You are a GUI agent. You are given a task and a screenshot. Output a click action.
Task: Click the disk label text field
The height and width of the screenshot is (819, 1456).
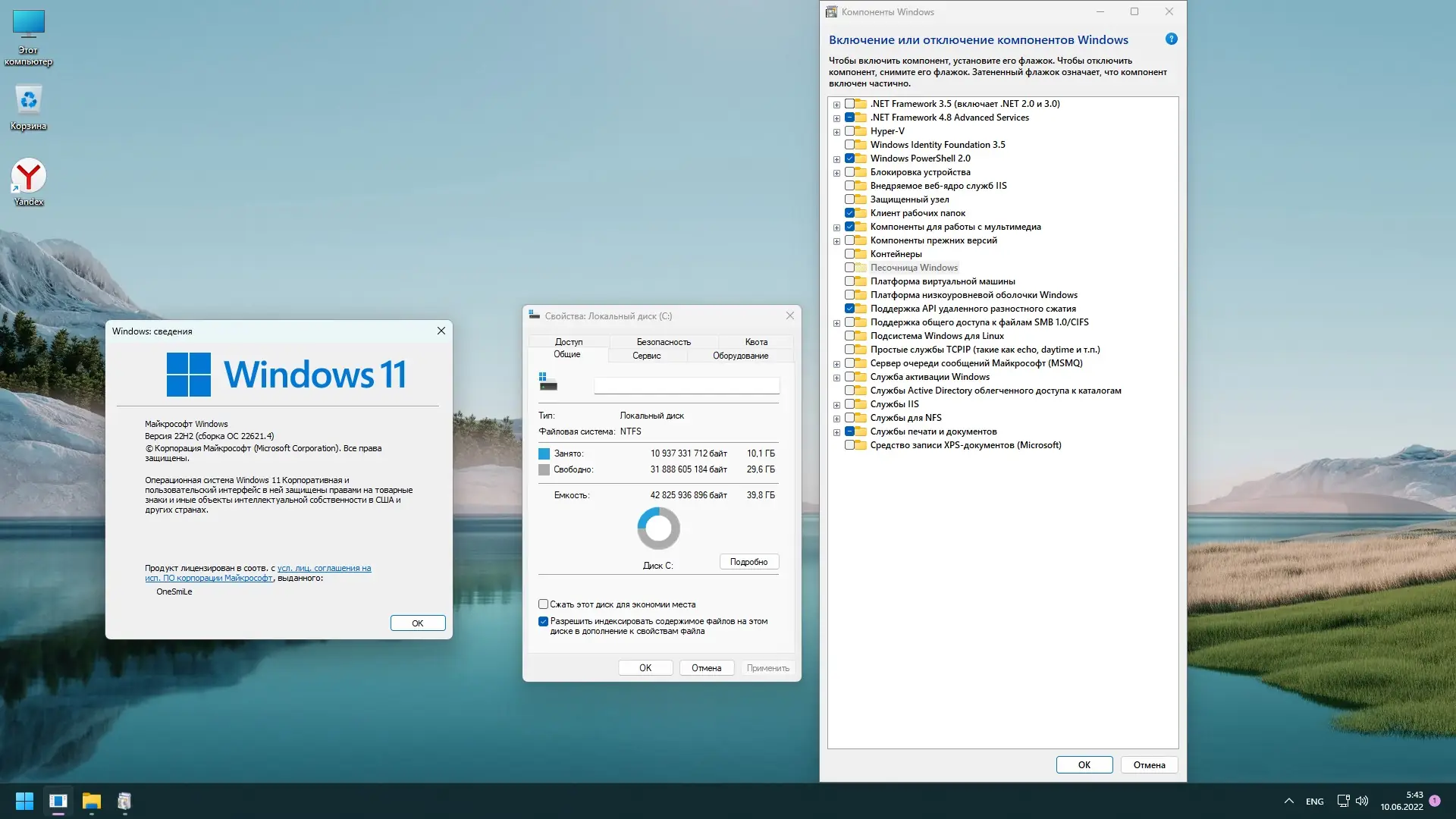[x=686, y=386]
